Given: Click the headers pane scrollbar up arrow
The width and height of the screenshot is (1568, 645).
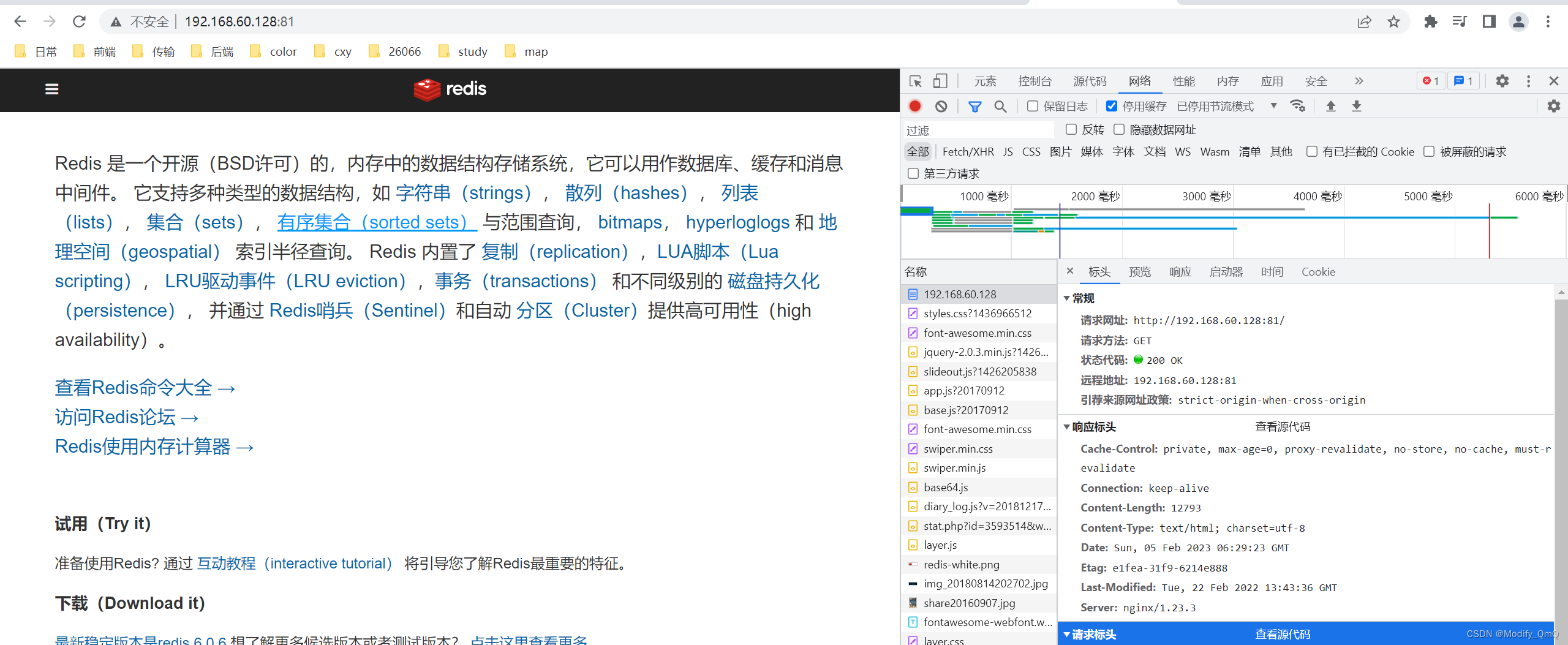Looking at the screenshot, I should (x=1561, y=293).
